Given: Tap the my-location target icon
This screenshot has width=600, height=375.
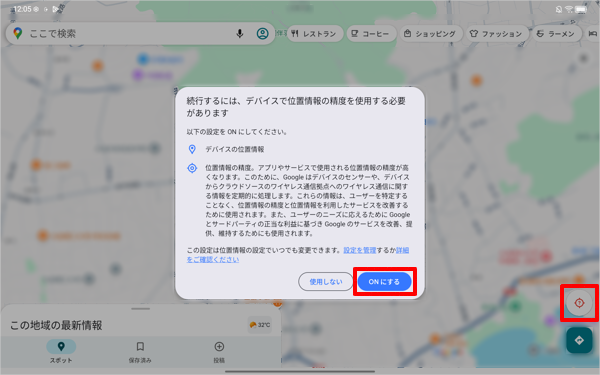Looking at the screenshot, I should click(579, 303).
